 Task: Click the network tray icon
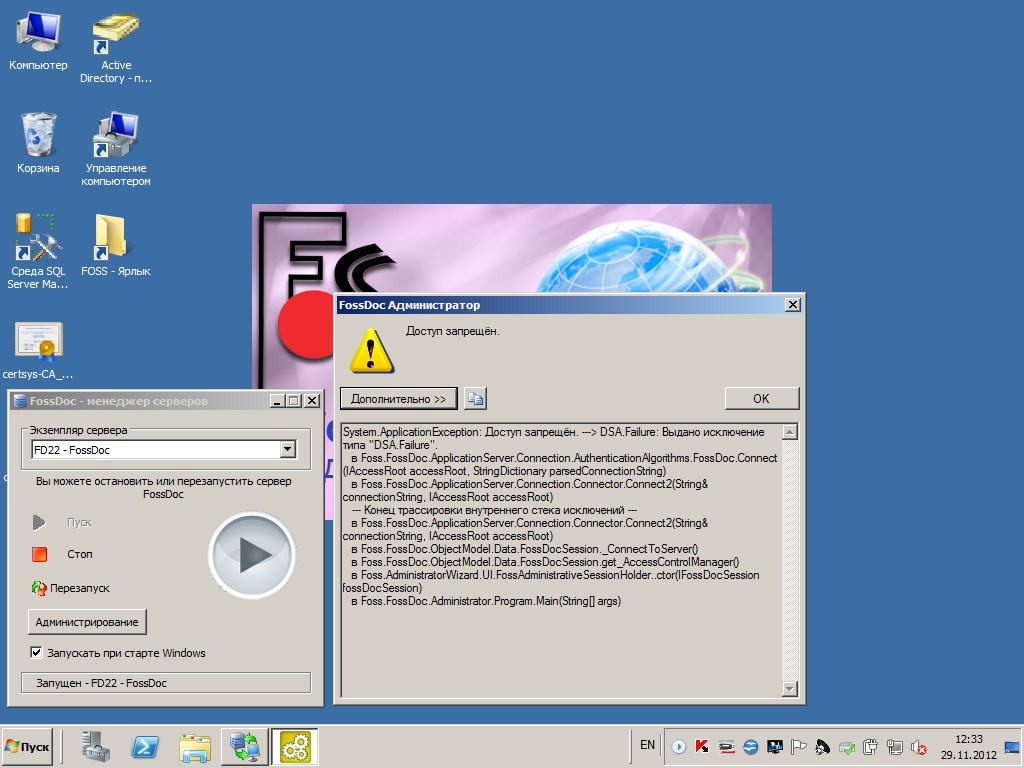click(895, 746)
